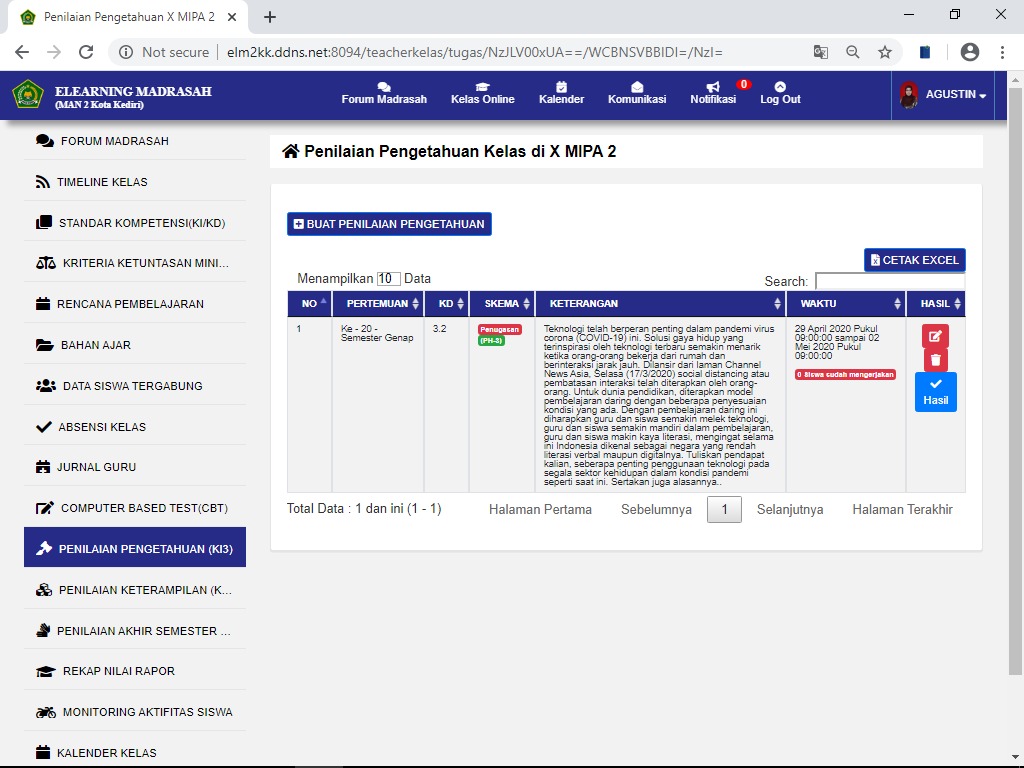Click the Search input field
The image size is (1024, 768).
(889, 282)
